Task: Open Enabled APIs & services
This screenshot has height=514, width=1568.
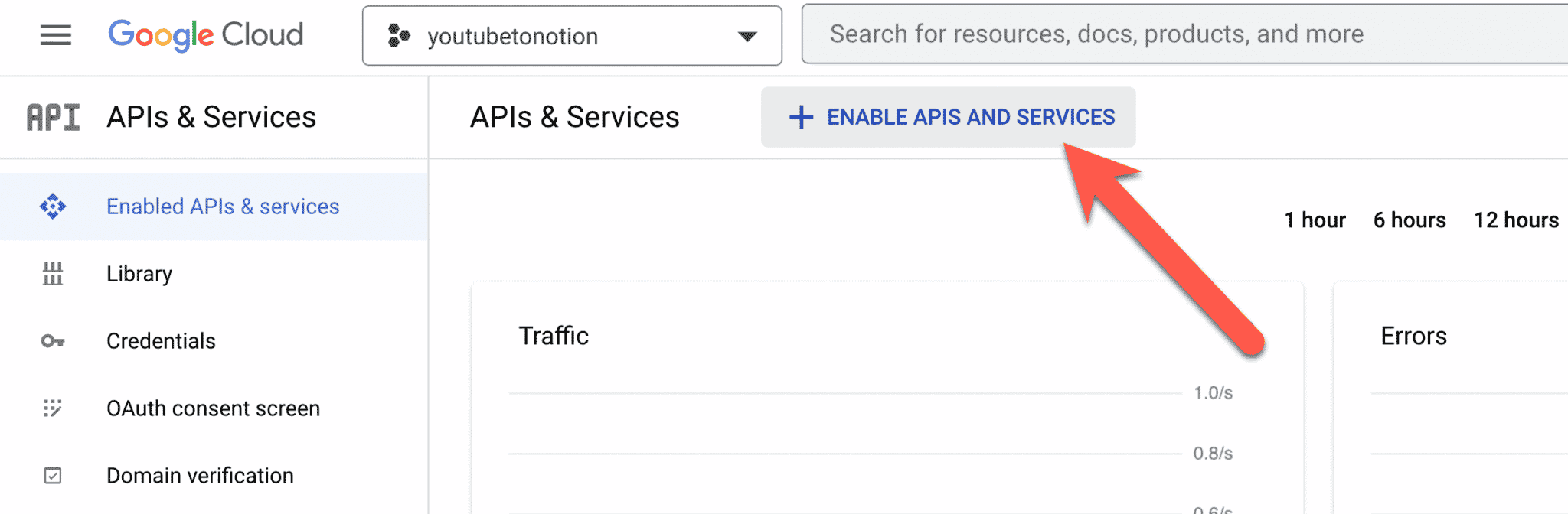Action: click(x=222, y=206)
